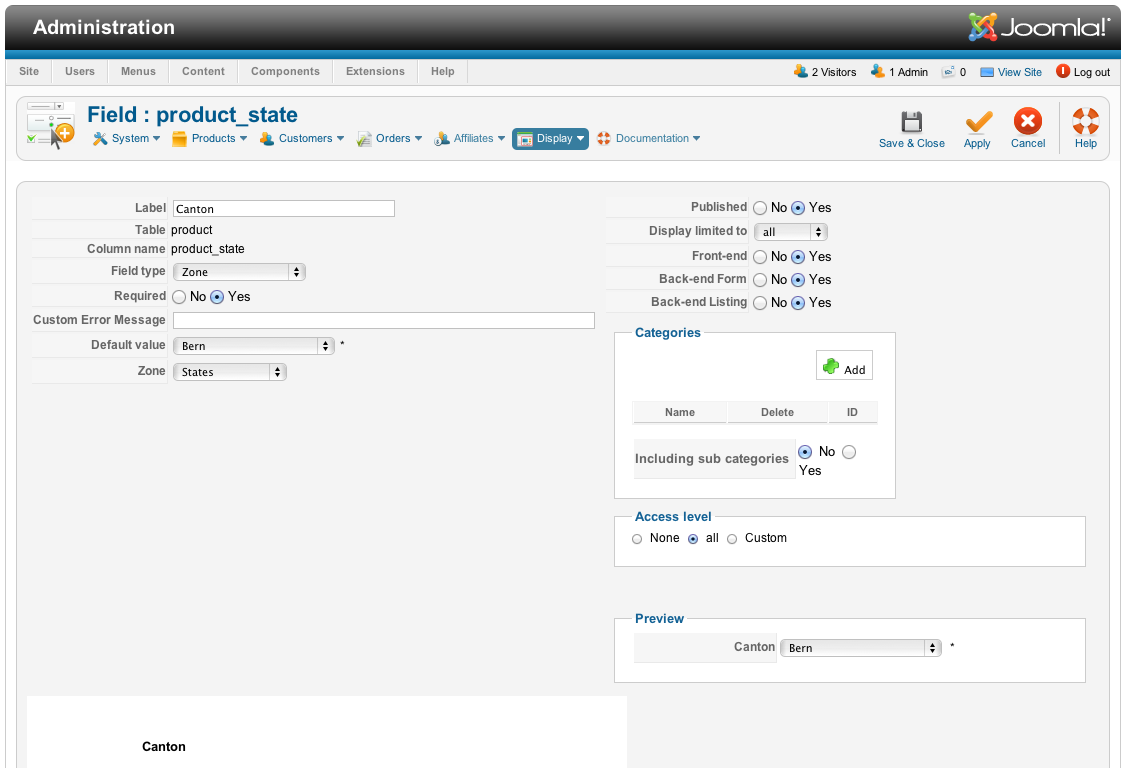Click the Documentation menu link
Screen dimensions: 1123x768
tap(652, 138)
